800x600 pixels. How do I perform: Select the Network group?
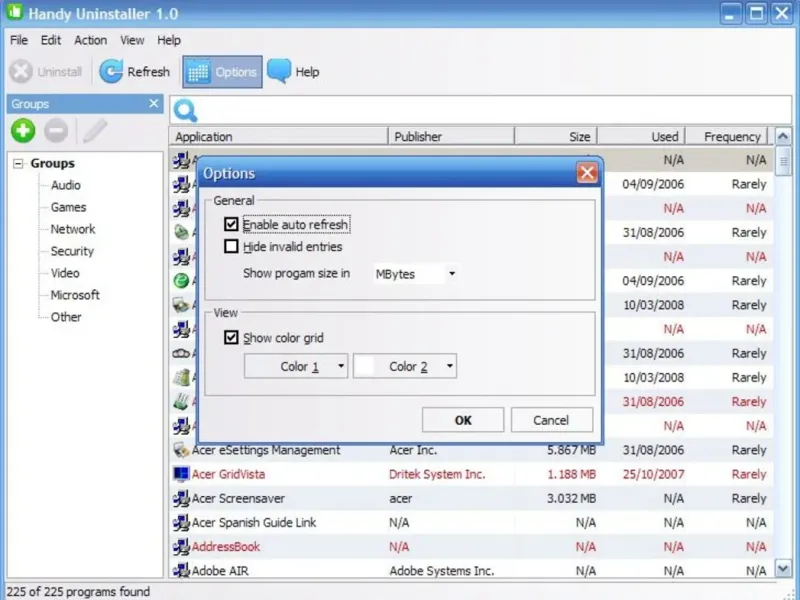click(73, 229)
